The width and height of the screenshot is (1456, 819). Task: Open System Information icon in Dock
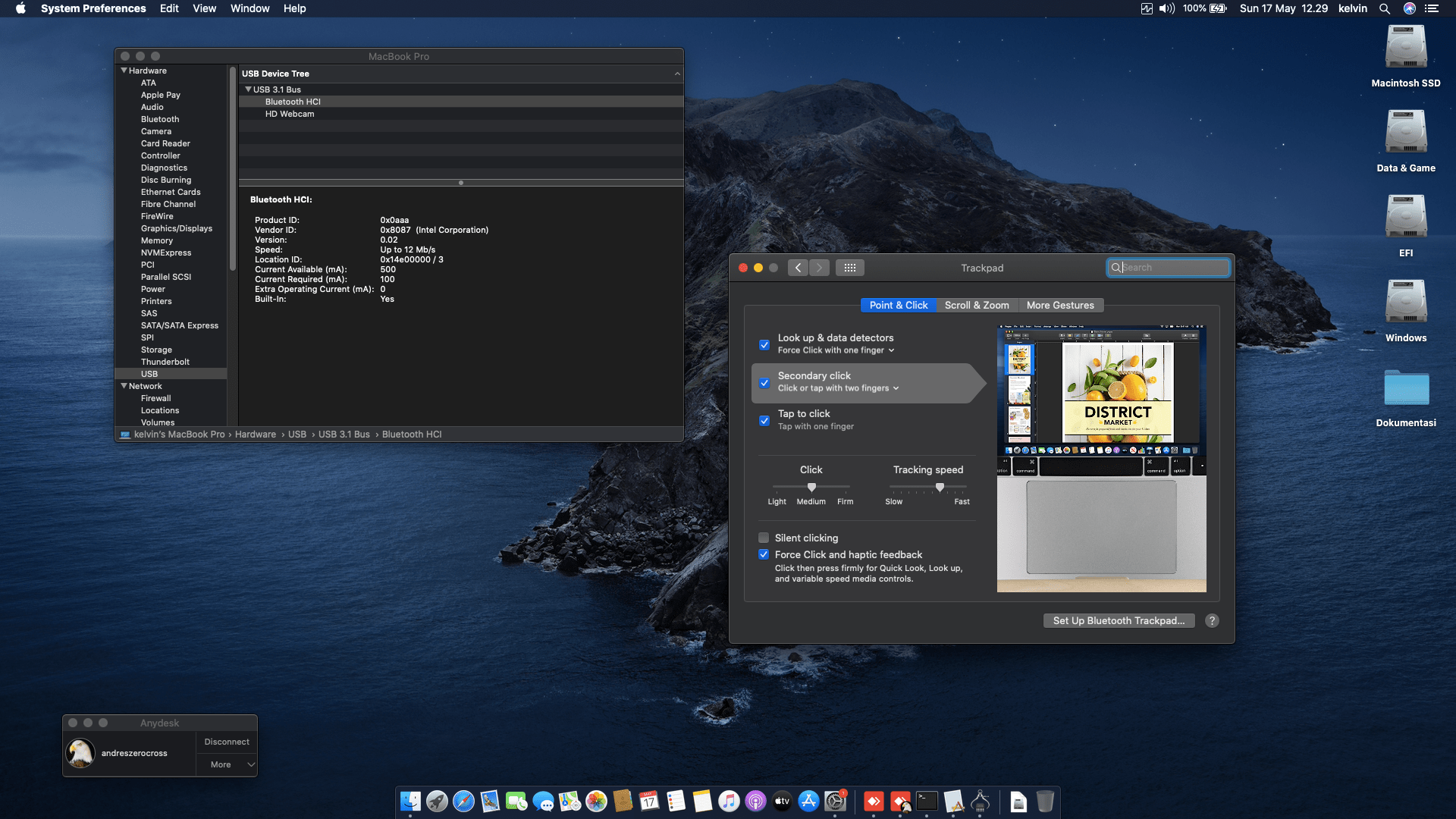980,801
